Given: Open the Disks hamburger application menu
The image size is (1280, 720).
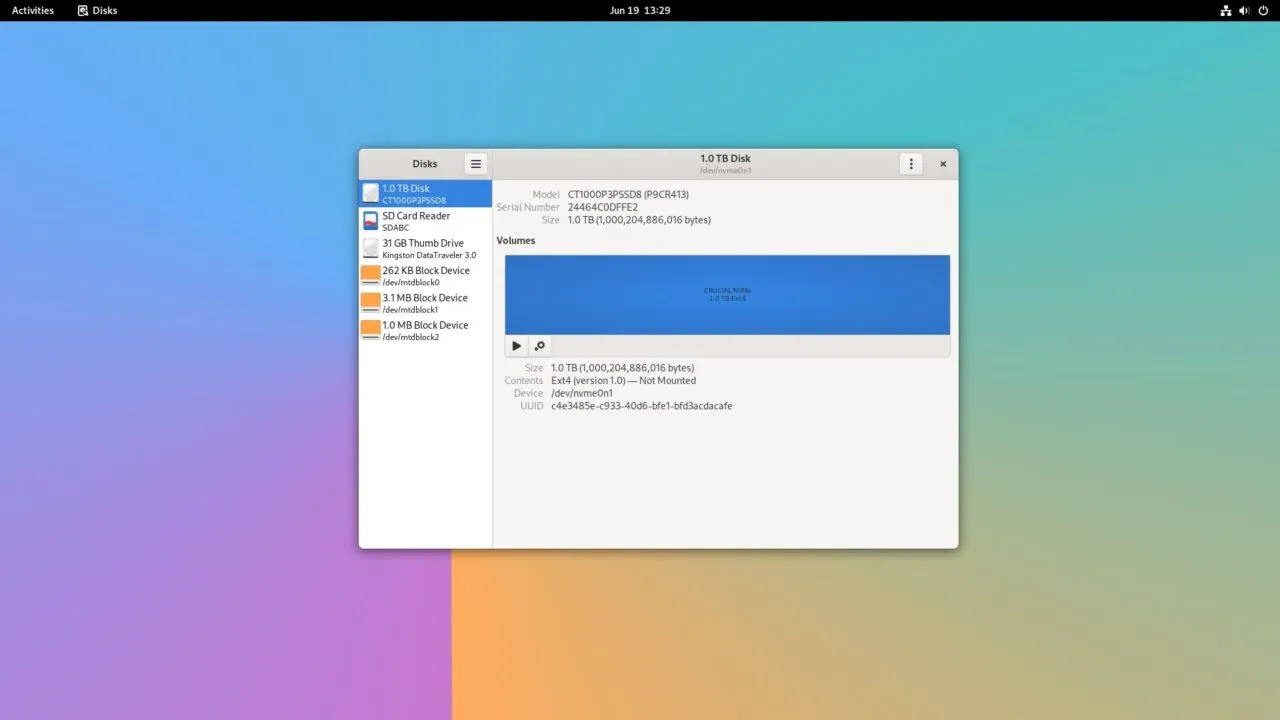Looking at the screenshot, I should point(476,164).
